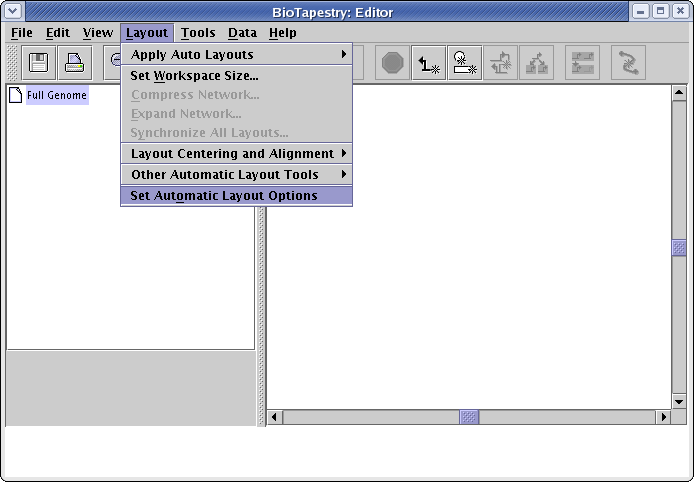Open the File menu

(21, 33)
